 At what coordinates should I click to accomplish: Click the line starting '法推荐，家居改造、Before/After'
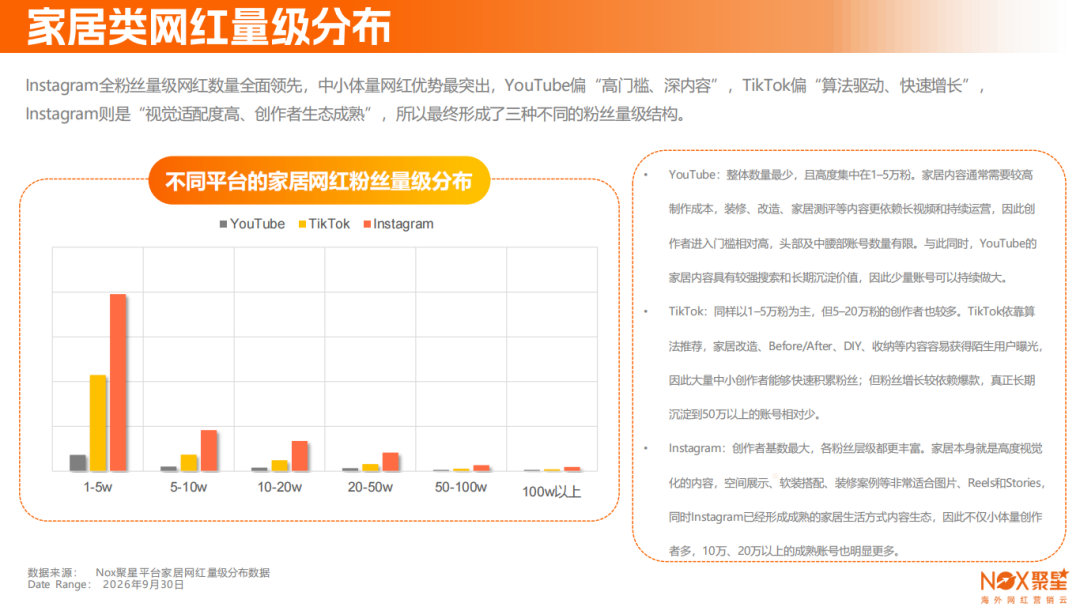(x=856, y=346)
